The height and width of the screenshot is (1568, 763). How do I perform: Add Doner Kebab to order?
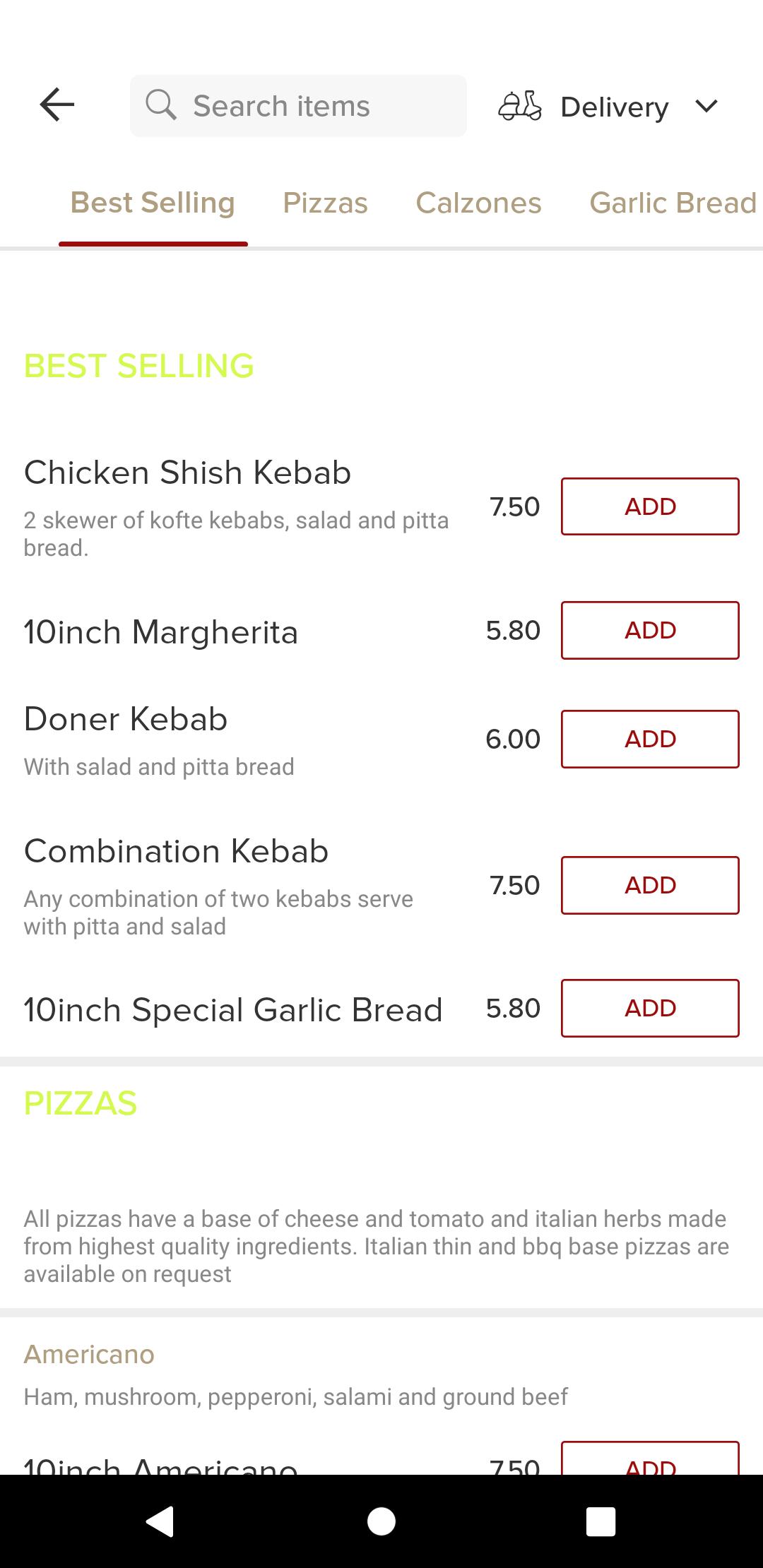tap(649, 739)
